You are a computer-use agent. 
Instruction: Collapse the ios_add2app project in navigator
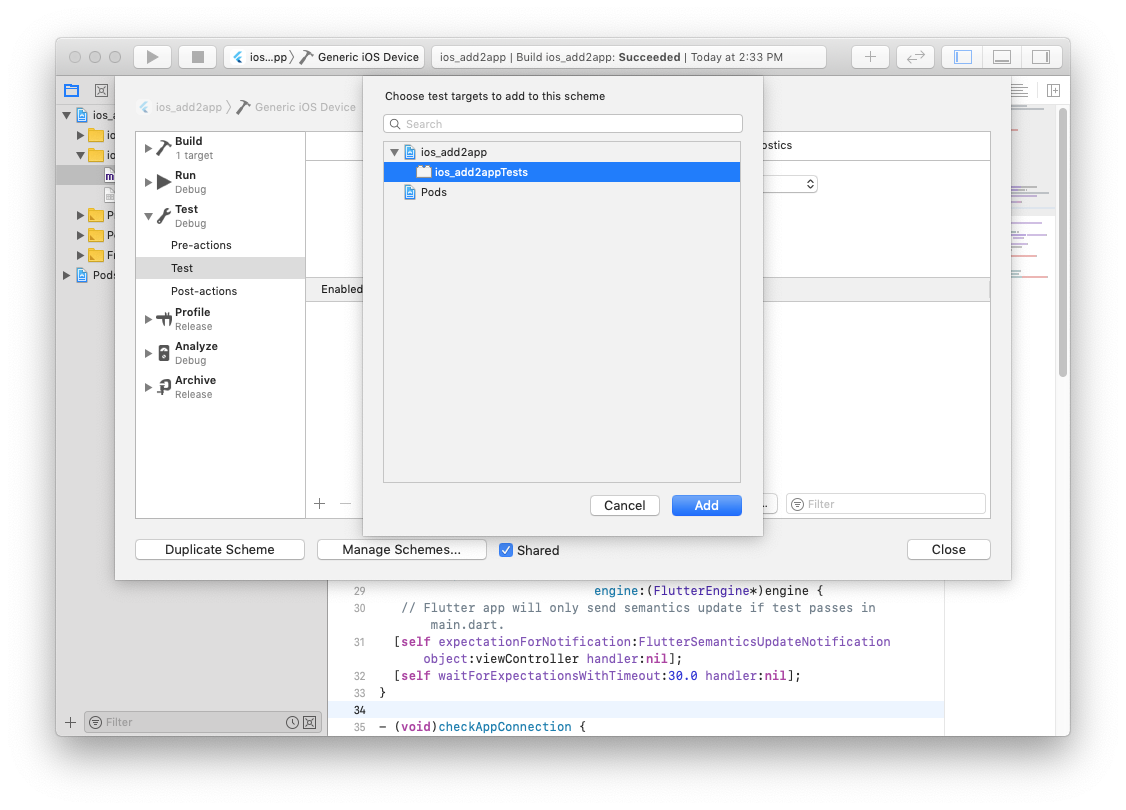pyautogui.click(x=66, y=115)
